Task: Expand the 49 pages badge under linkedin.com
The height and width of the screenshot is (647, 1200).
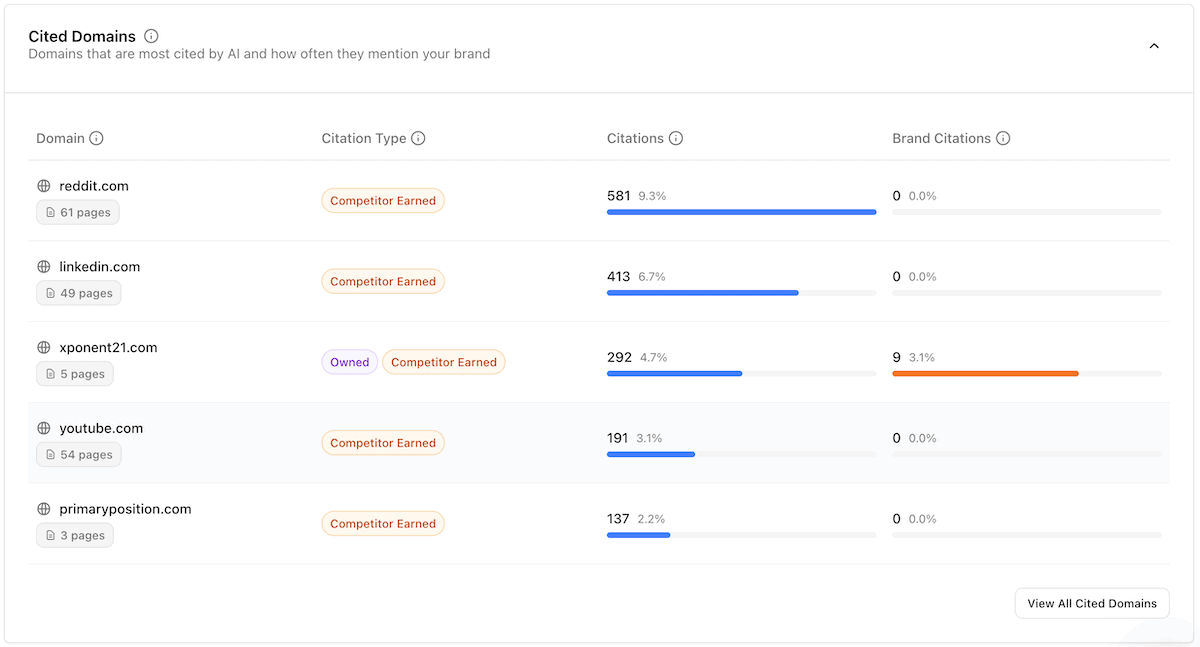Action: pos(78,293)
